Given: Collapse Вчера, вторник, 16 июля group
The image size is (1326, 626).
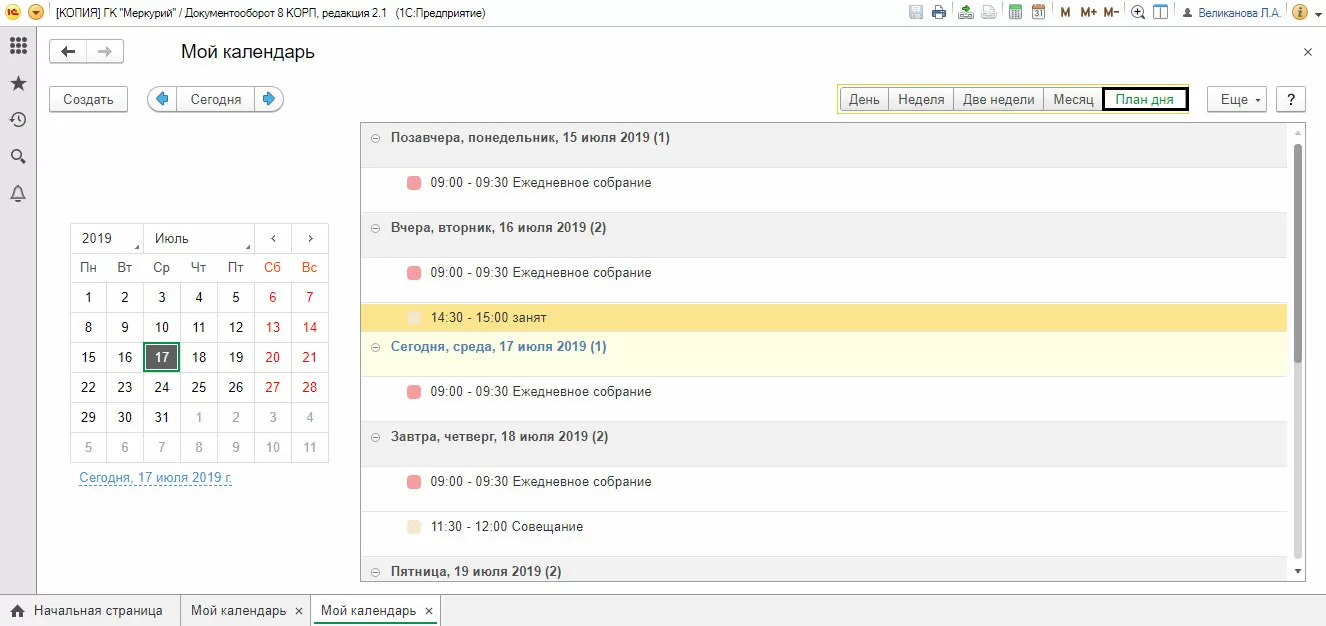Looking at the screenshot, I should tap(376, 228).
